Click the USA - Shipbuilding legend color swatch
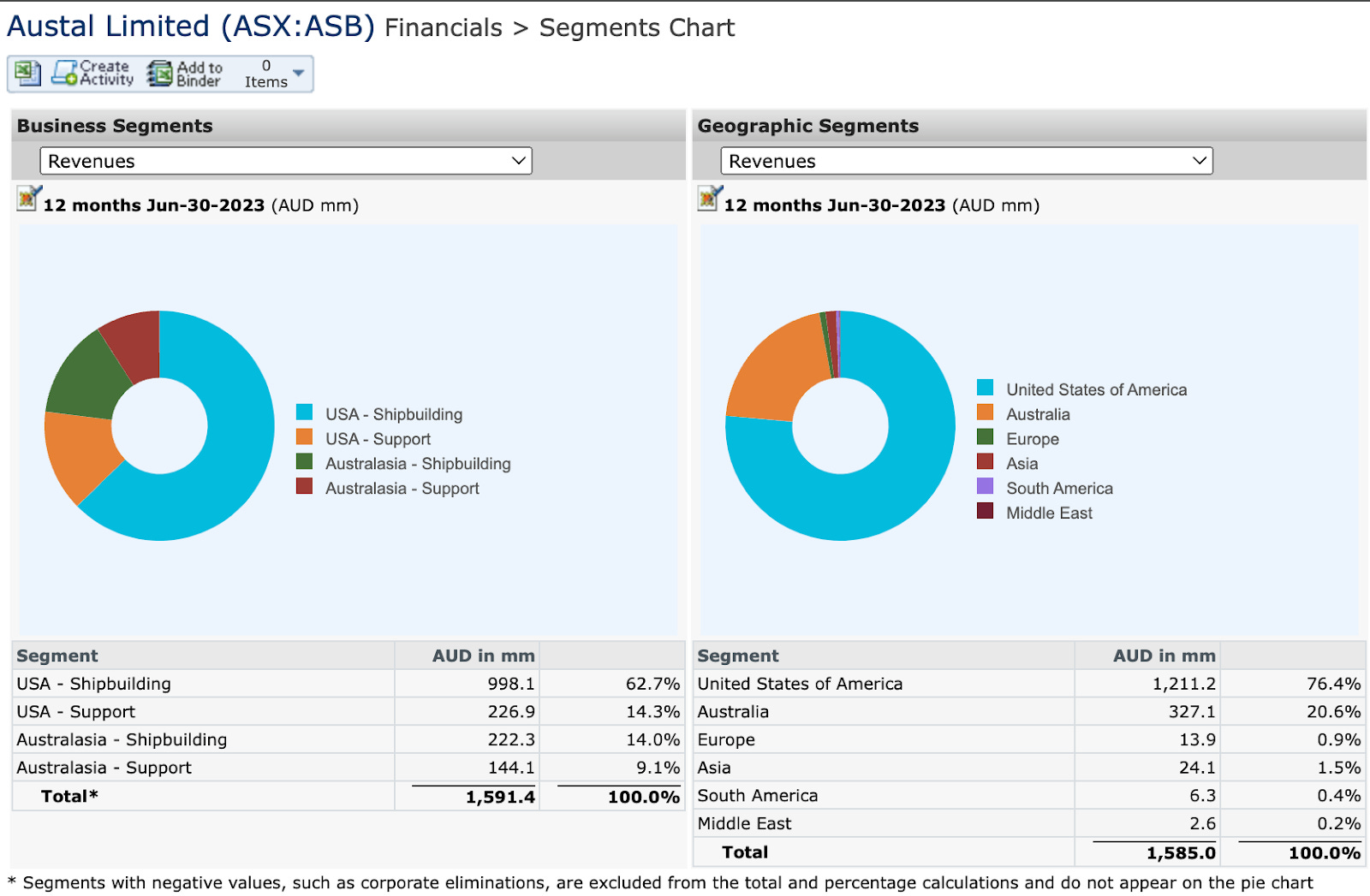This screenshot has width=1370, height=896. 304,412
